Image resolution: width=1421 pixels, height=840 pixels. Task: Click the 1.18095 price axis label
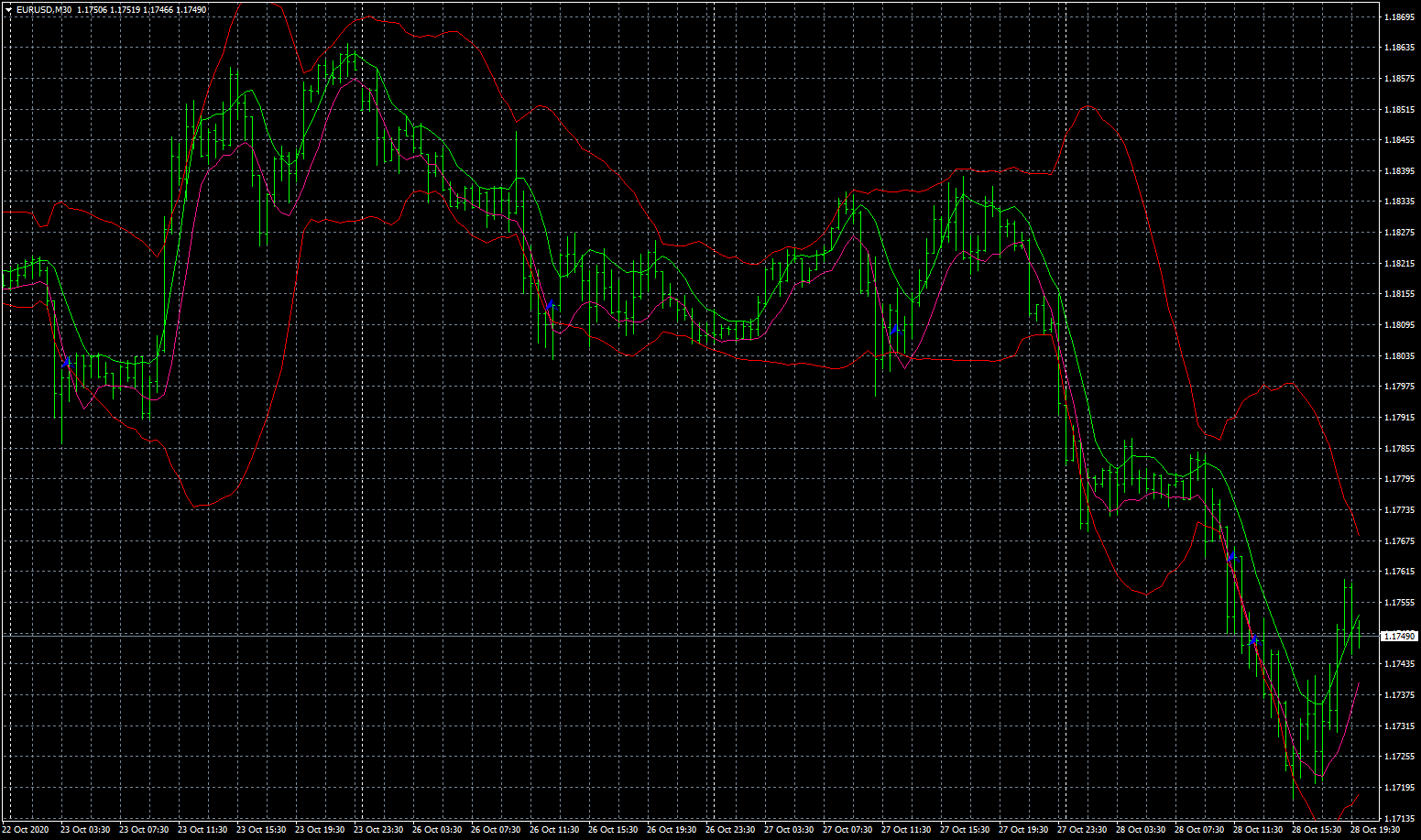pos(1399,325)
